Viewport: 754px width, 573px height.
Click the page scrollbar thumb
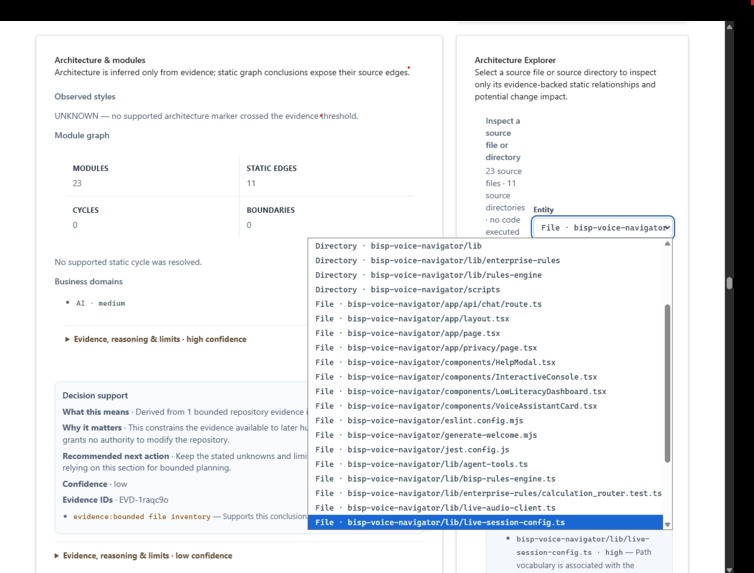point(729,283)
